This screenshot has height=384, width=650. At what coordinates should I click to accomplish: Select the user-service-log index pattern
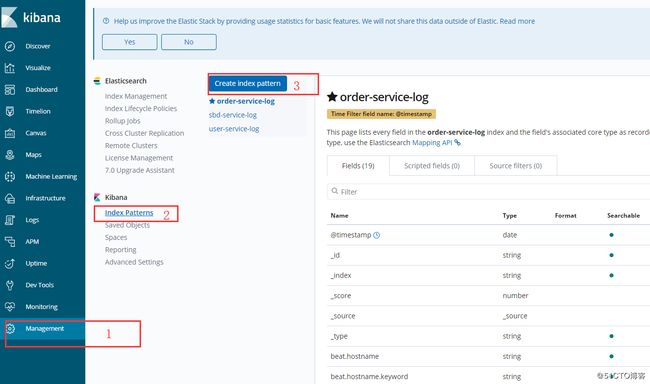(x=234, y=129)
